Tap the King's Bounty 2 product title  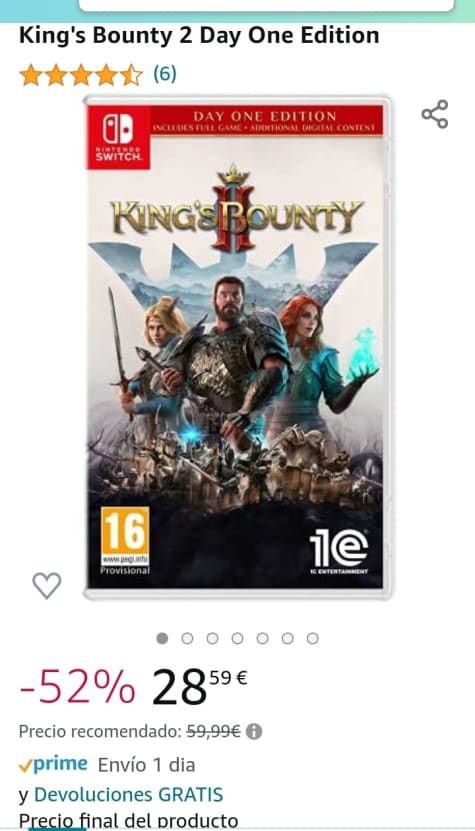click(x=199, y=36)
